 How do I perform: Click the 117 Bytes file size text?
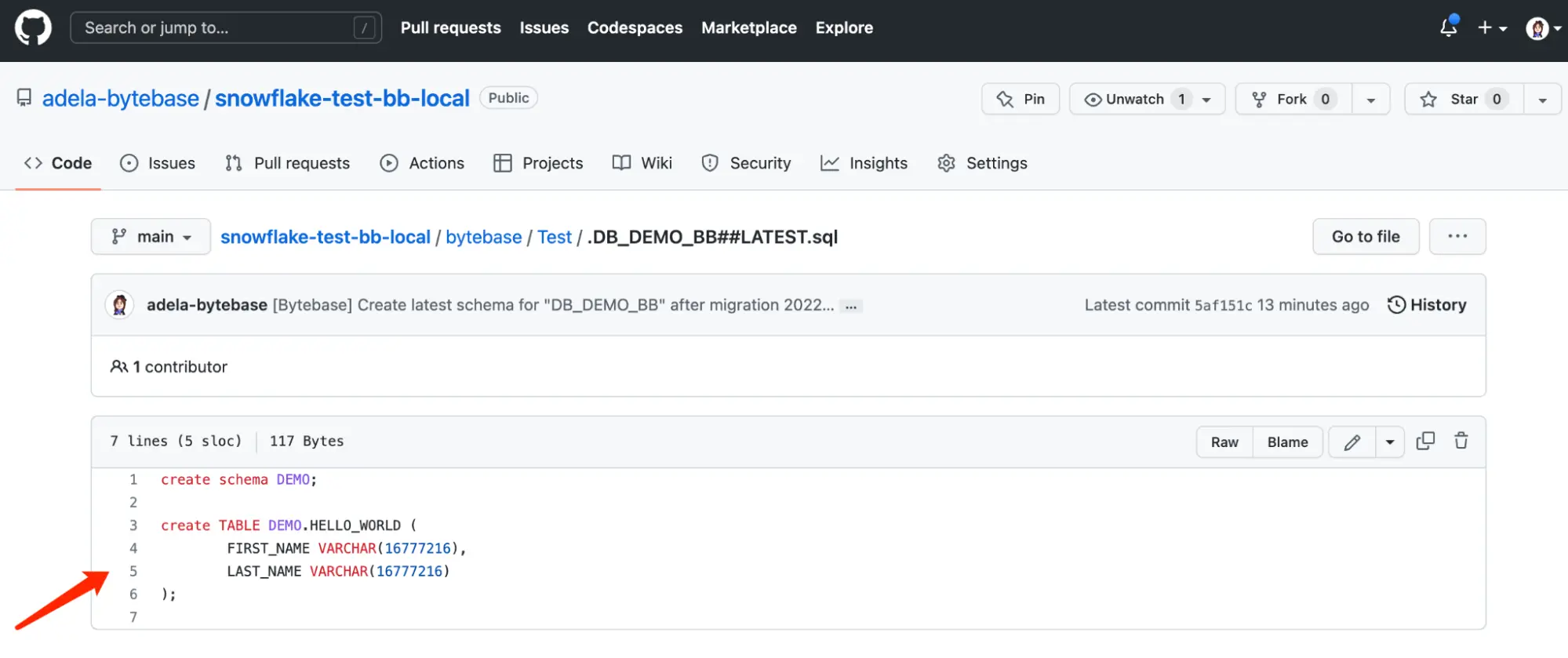point(307,441)
